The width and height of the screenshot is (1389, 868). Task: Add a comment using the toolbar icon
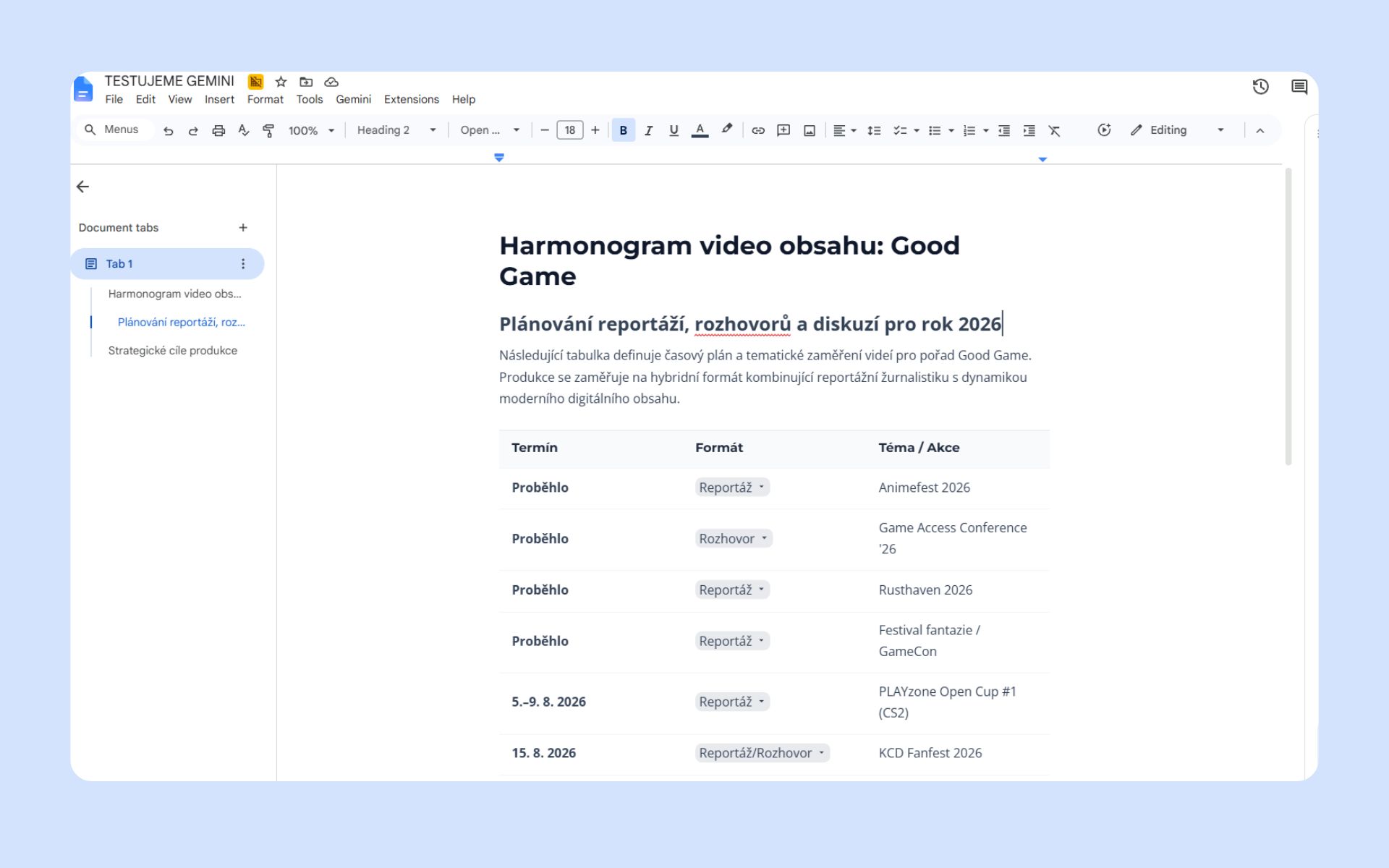783,130
